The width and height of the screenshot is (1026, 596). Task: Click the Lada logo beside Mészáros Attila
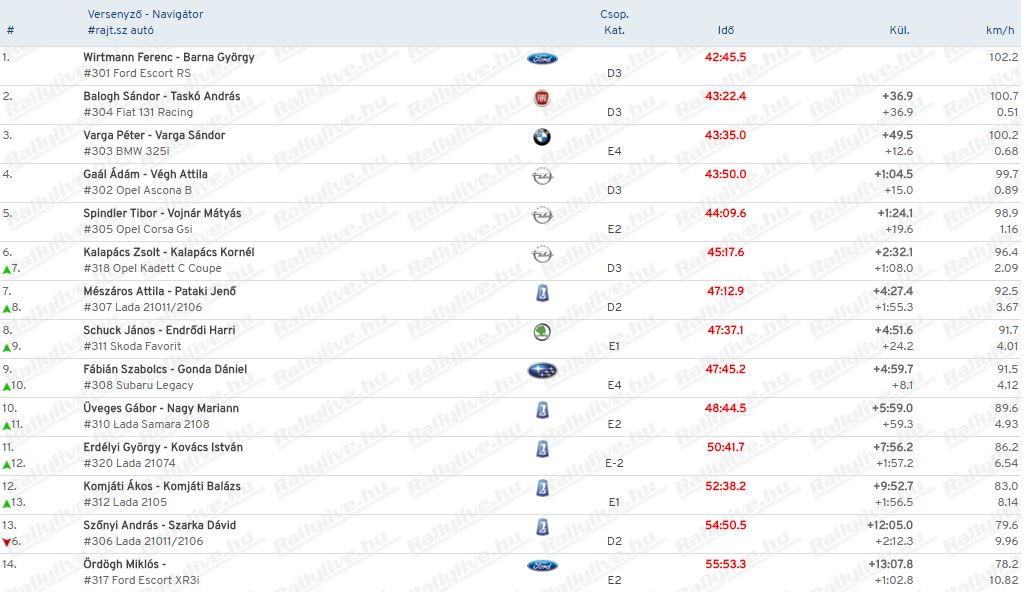coord(542,293)
